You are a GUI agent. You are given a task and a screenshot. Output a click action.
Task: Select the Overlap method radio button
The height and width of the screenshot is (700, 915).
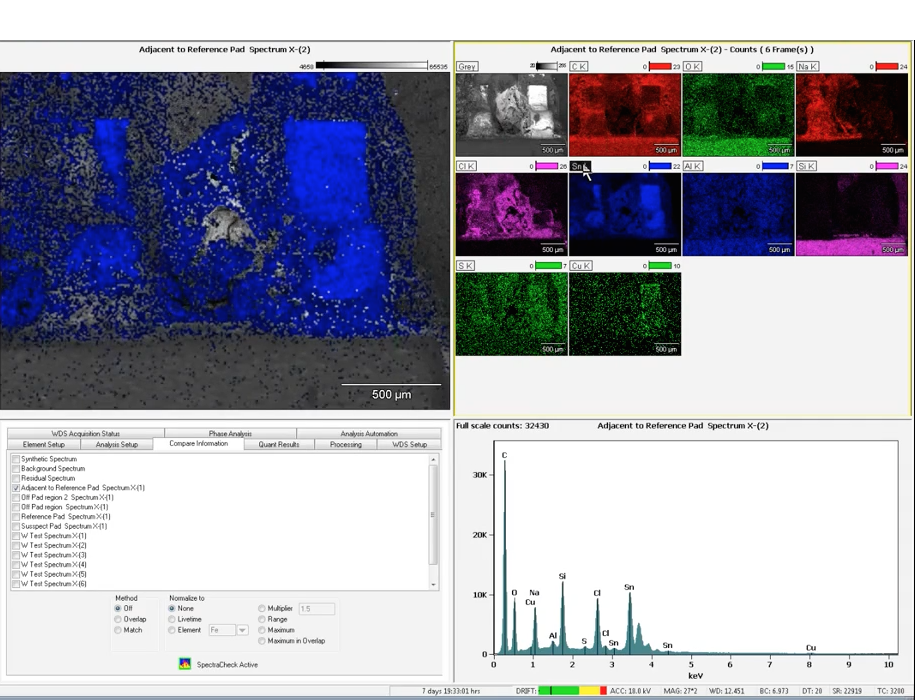pos(118,619)
